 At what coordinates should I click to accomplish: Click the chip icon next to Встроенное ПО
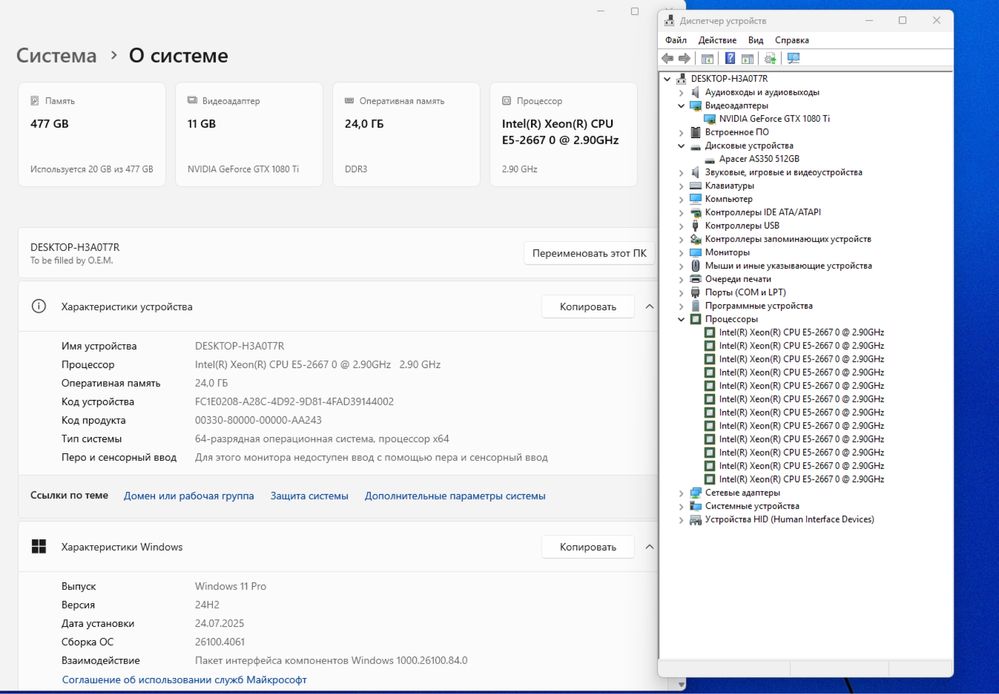click(x=696, y=132)
